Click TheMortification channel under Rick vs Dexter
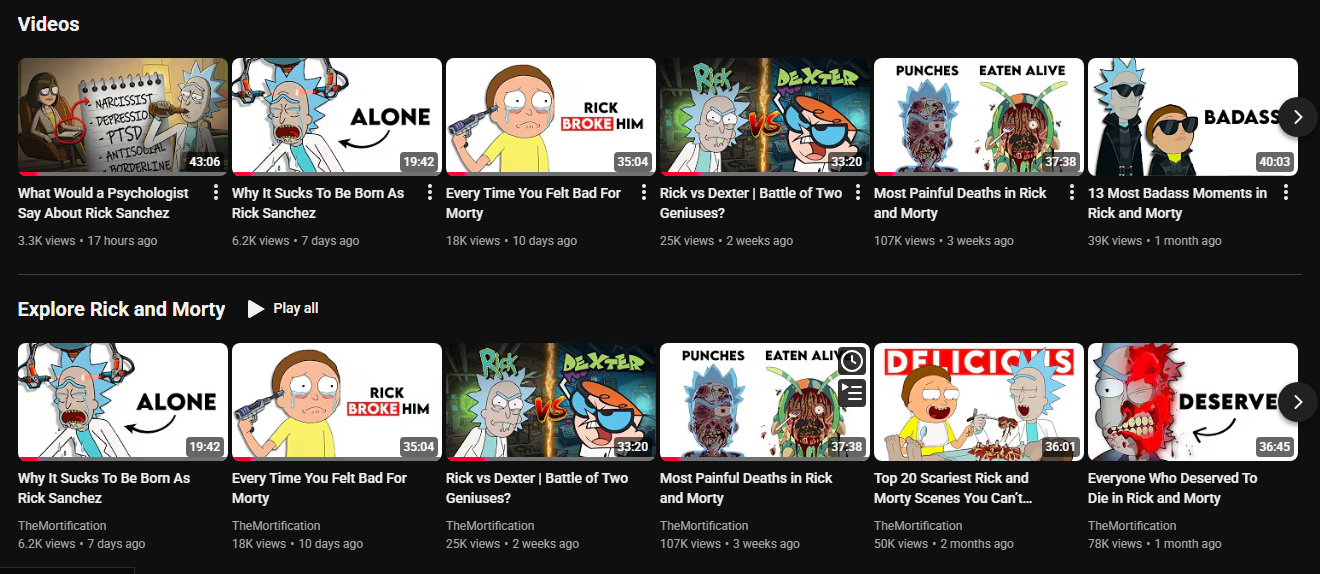The height and width of the screenshot is (574, 1320). pyautogui.click(x=490, y=526)
